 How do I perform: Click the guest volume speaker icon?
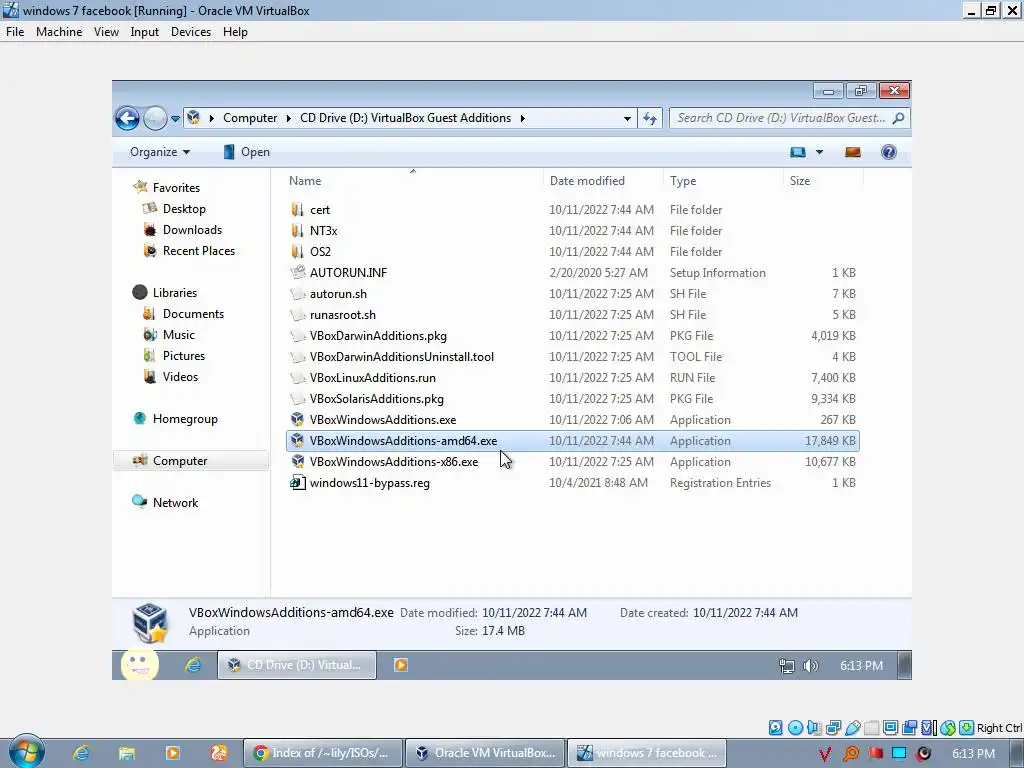coord(810,665)
